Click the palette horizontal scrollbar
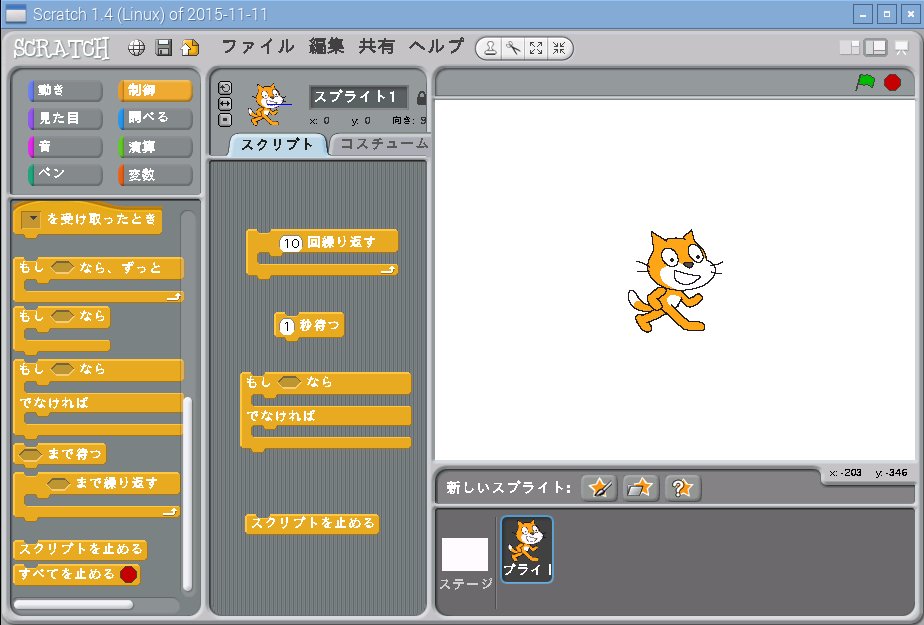924x625 pixels. coord(73,604)
